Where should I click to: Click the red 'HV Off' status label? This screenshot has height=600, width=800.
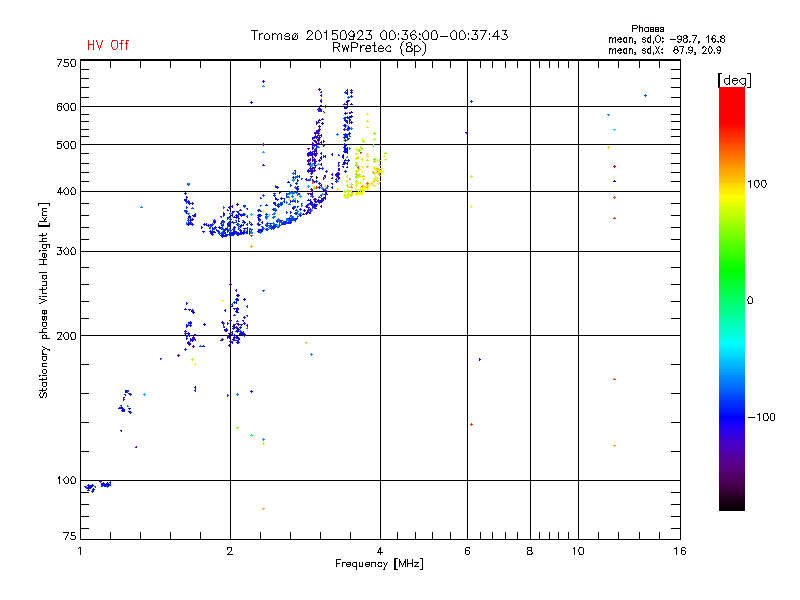[x=108, y=45]
